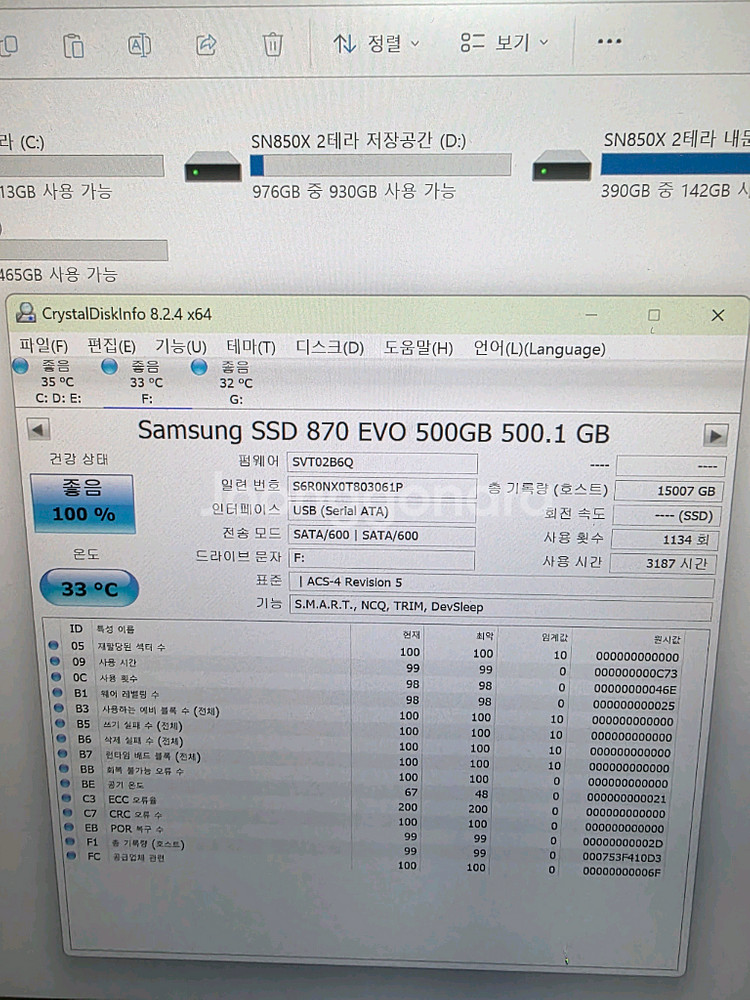Open the 도움말(H) menu
750x1000 pixels.
(x=418, y=348)
